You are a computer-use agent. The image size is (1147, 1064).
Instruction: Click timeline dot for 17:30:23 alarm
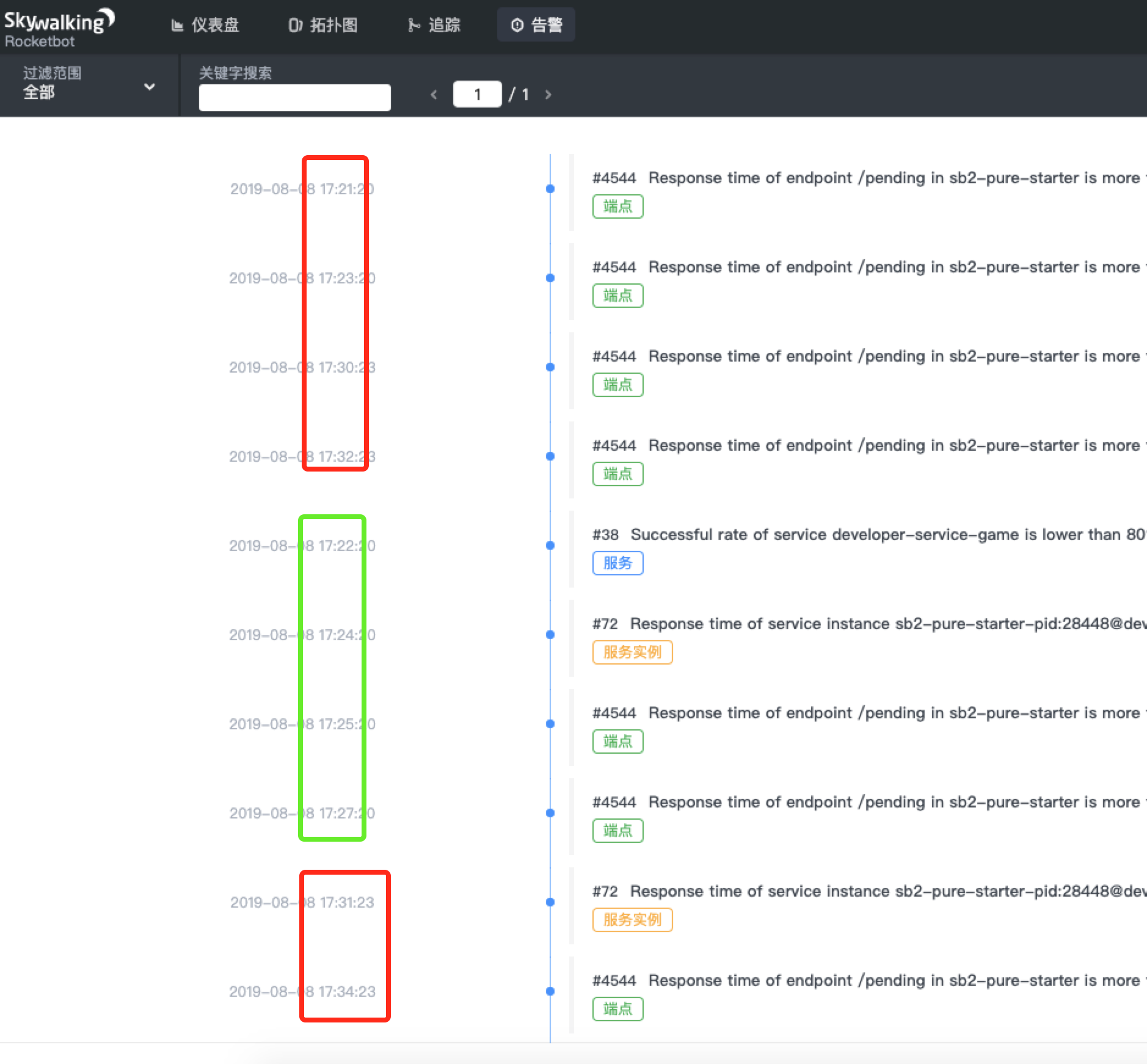point(550,367)
